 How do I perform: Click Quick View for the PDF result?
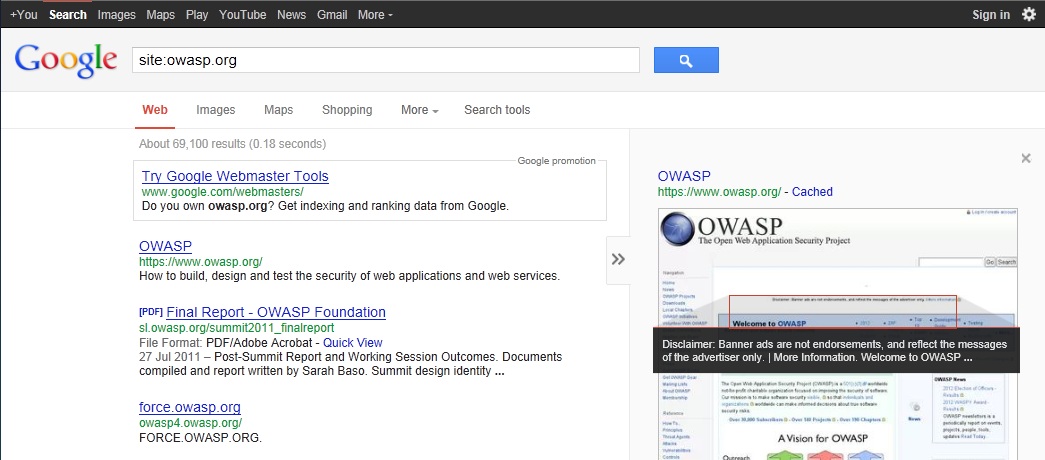pos(353,342)
